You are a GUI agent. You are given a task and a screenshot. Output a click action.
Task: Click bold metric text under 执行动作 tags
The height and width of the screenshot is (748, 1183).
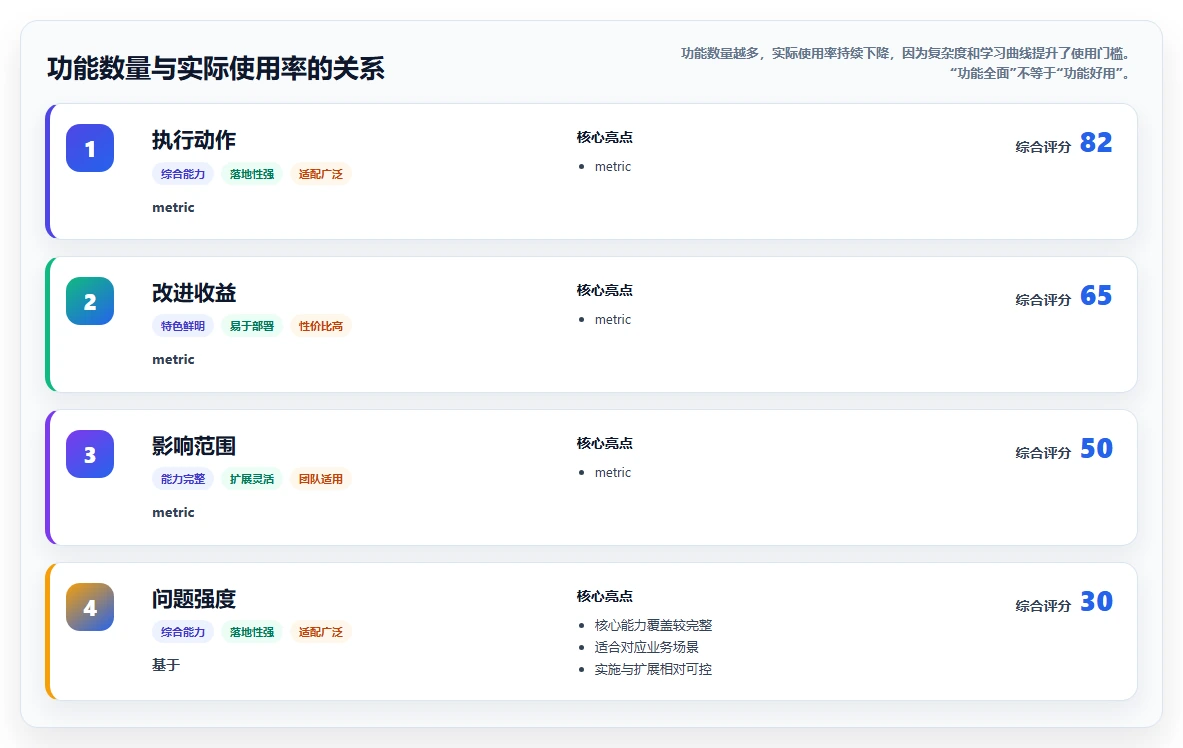coord(174,208)
